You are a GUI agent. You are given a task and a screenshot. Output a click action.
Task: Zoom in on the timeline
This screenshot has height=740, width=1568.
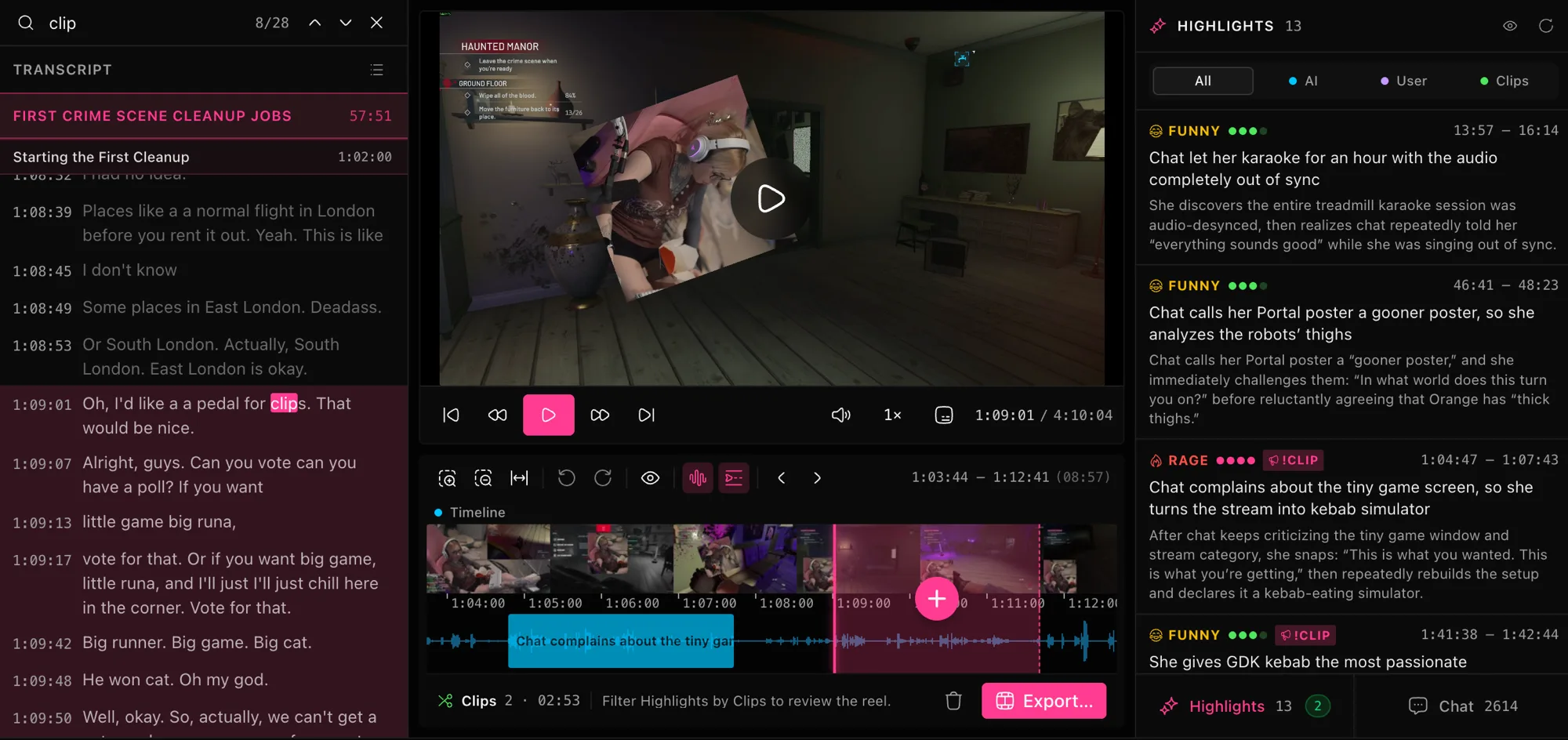pos(447,478)
